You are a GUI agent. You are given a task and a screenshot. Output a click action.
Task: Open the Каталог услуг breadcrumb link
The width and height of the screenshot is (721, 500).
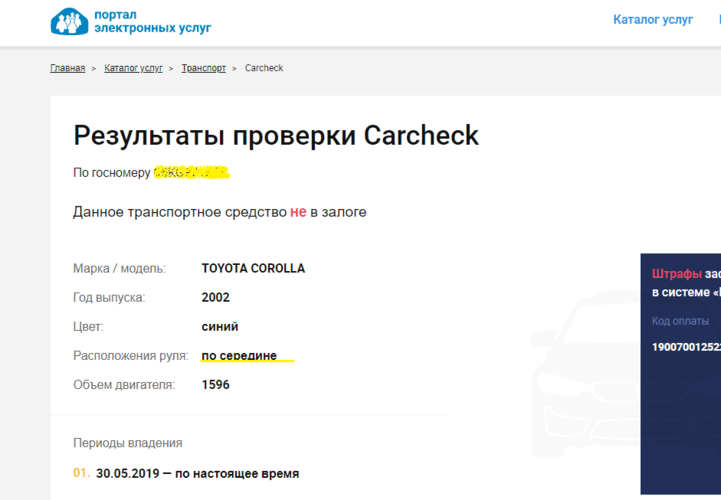[x=133, y=68]
